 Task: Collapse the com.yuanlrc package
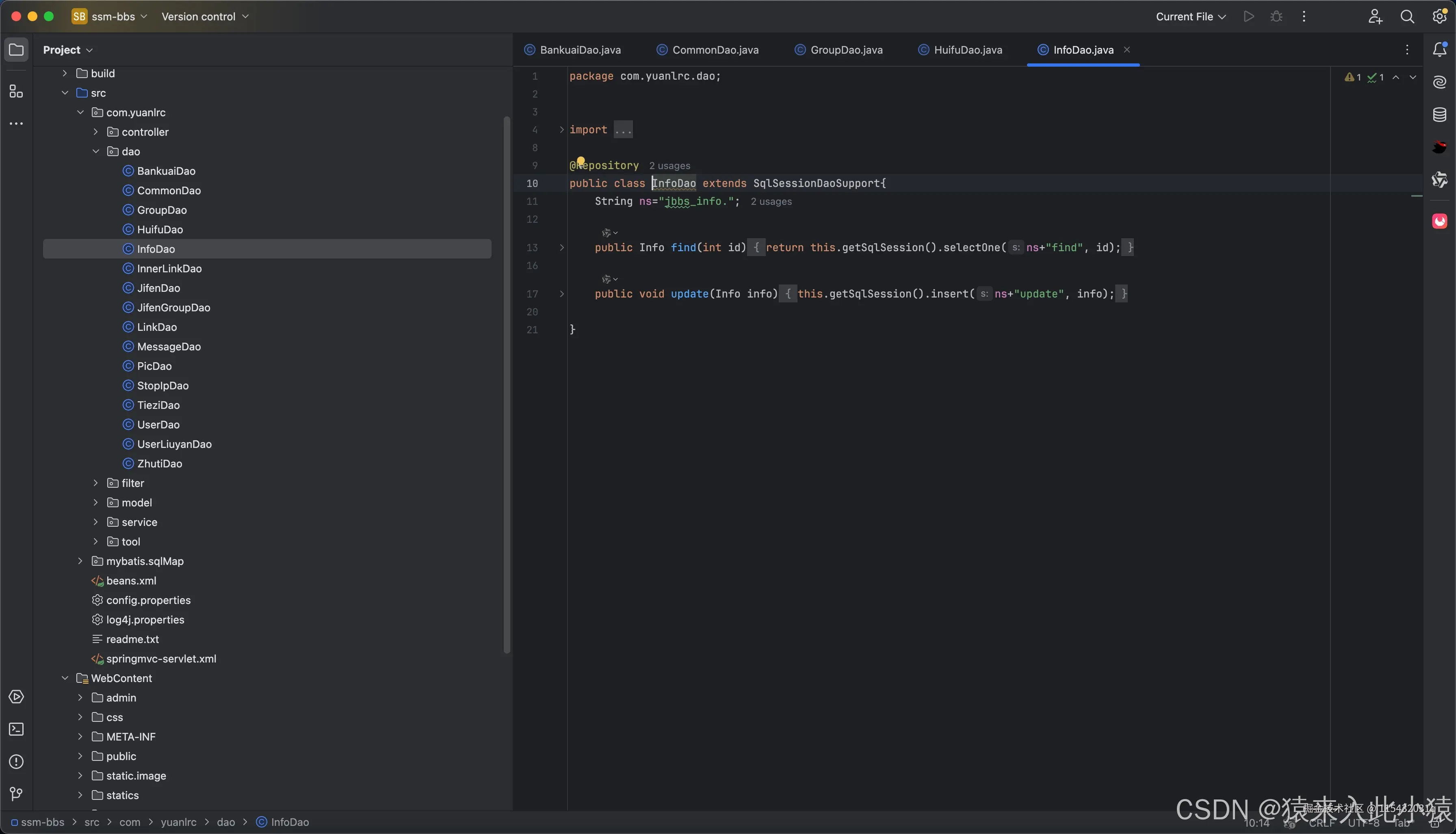pyautogui.click(x=80, y=112)
